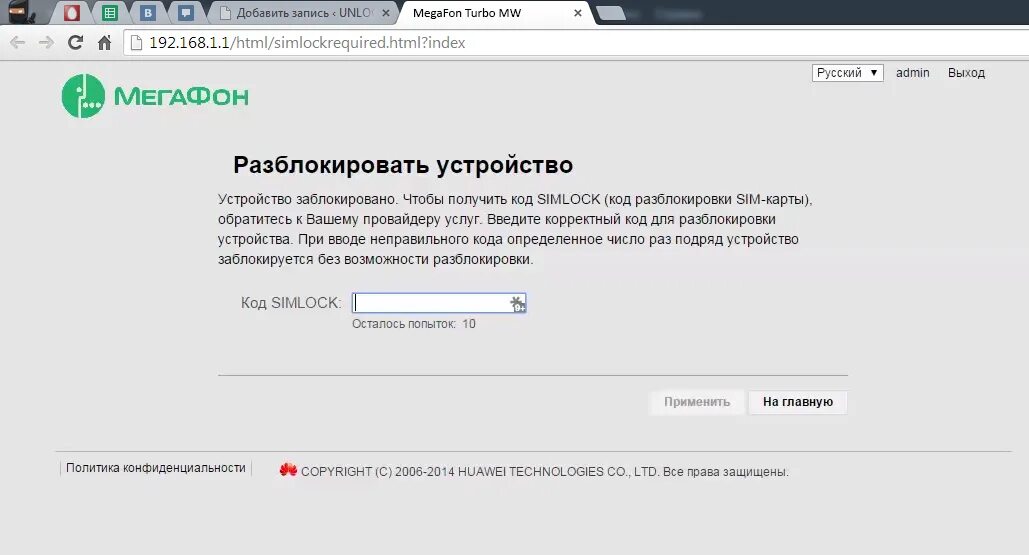Open the red Opera pinned tab
Viewport: 1029px width, 555px height.
[x=72, y=12]
